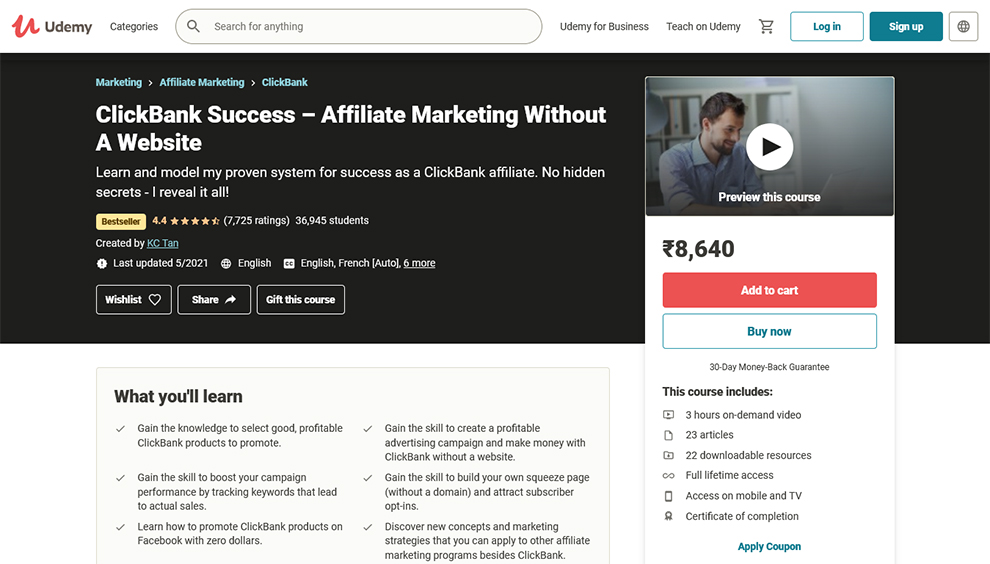Go to Affiliate Marketing breadcrumb

click(201, 82)
